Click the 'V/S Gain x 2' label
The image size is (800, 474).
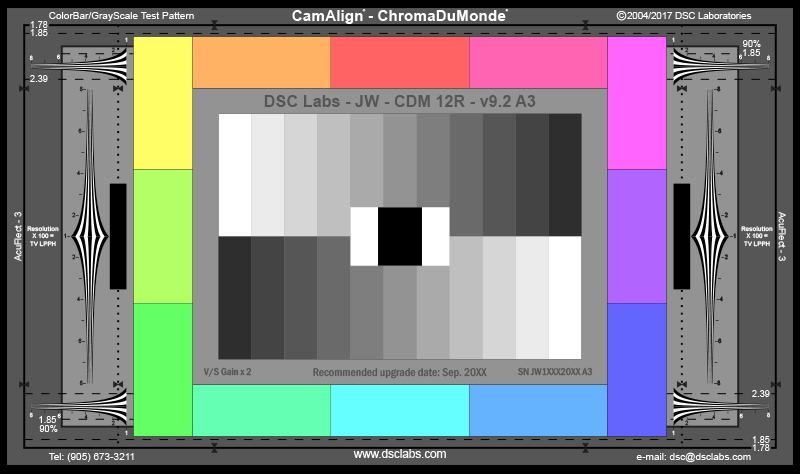pos(227,371)
